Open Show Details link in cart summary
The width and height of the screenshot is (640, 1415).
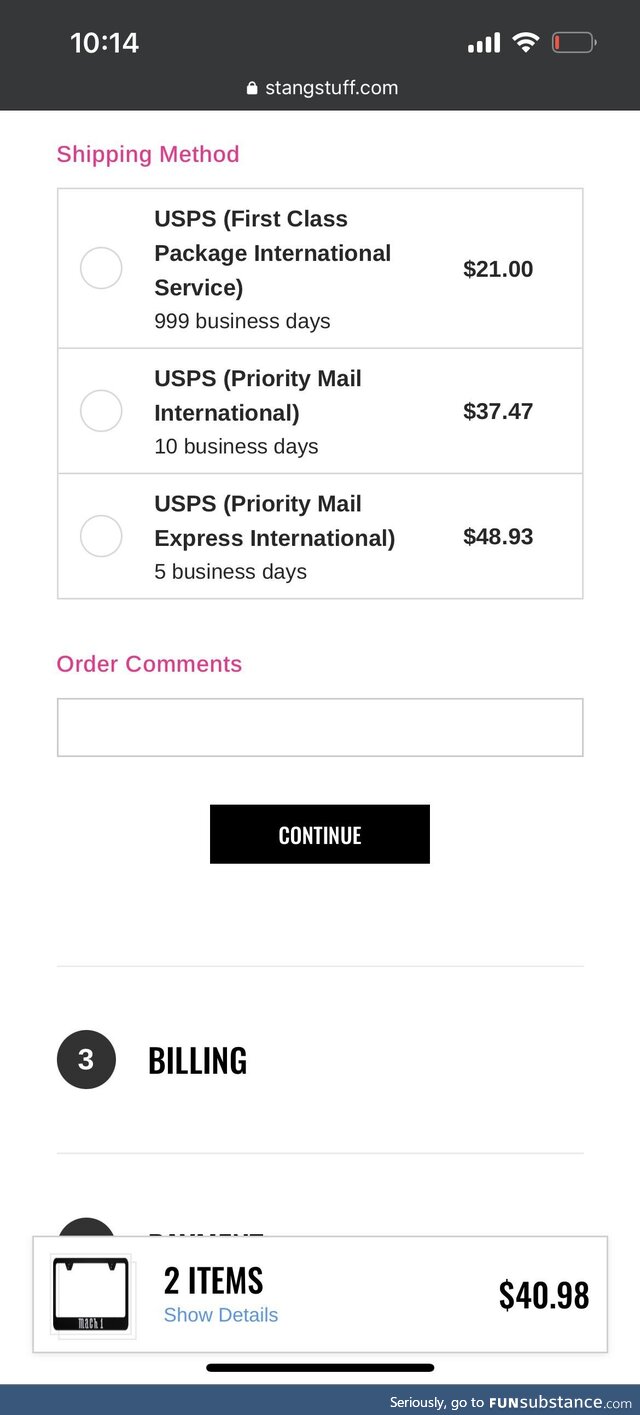[220, 1315]
